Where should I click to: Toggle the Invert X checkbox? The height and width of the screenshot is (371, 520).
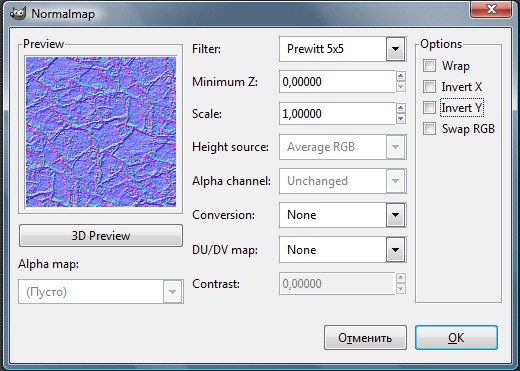point(429,87)
